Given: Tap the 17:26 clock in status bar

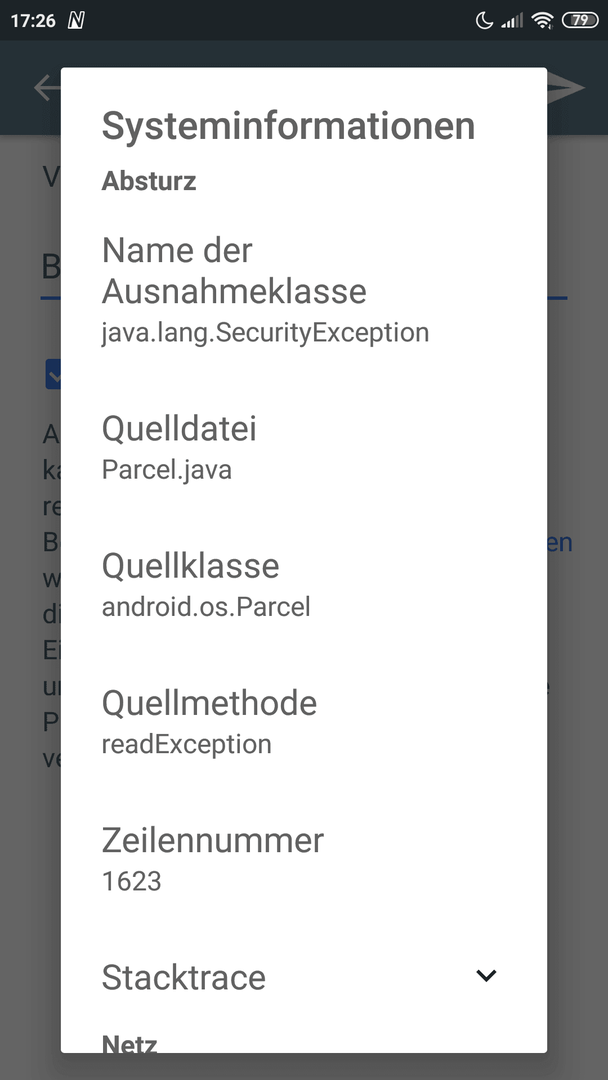Looking at the screenshot, I should point(33,21).
